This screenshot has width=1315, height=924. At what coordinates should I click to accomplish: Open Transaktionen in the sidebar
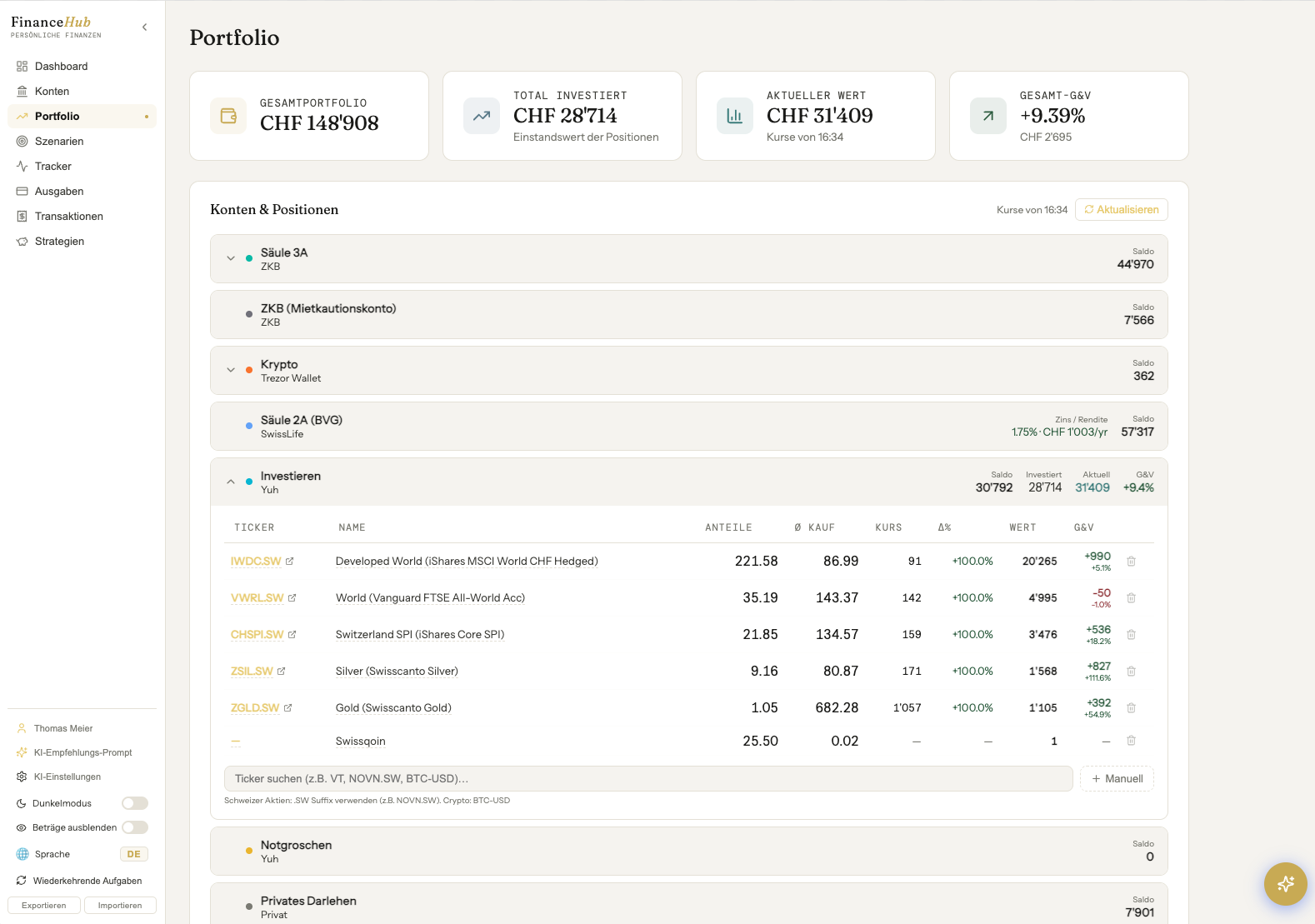82,216
